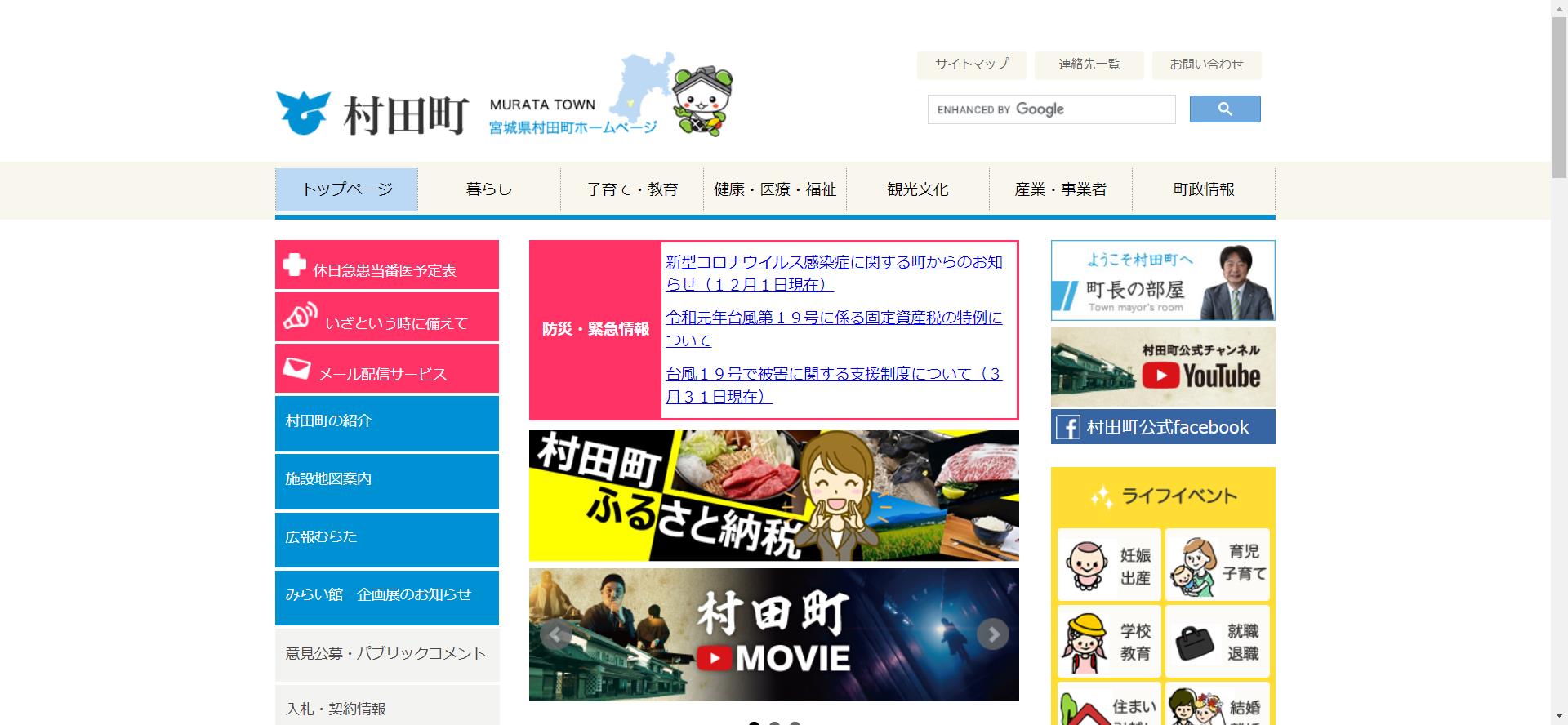Image resolution: width=1568 pixels, height=725 pixels.
Task: Click the magnifier search button
Action: pyautogui.click(x=1224, y=109)
